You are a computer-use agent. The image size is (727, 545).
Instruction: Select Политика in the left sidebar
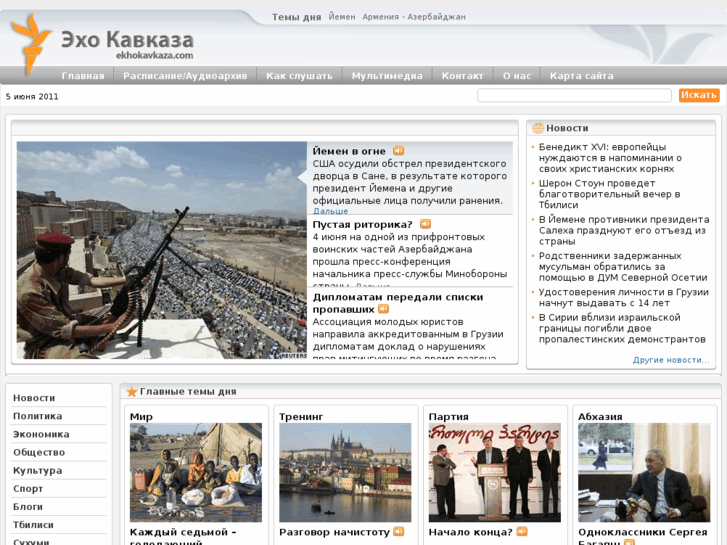37,416
